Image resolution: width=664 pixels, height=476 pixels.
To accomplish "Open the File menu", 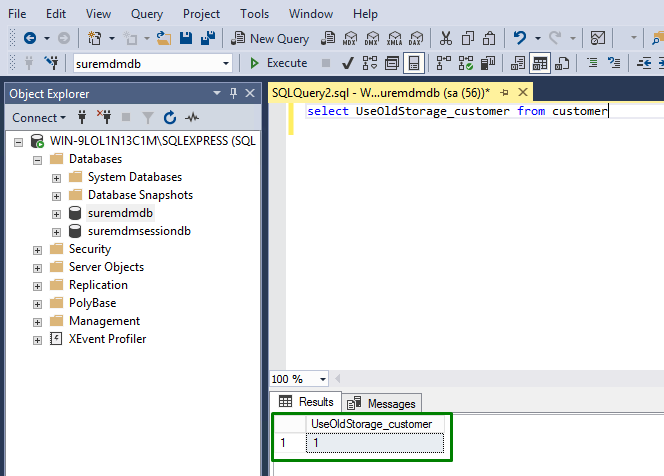I will tap(17, 14).
